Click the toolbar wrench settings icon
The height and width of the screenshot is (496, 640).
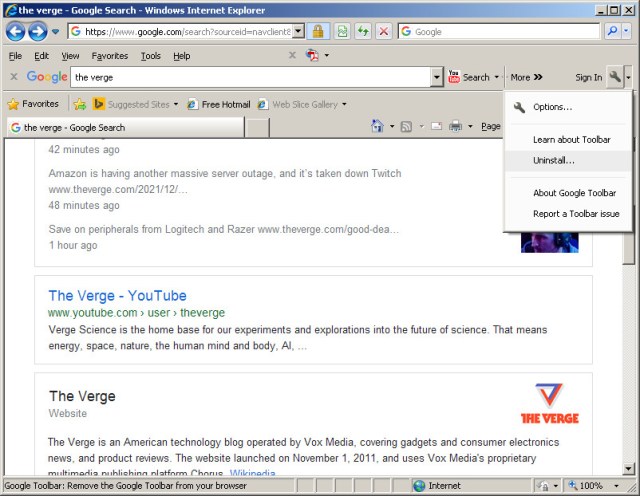pos(615,76)
